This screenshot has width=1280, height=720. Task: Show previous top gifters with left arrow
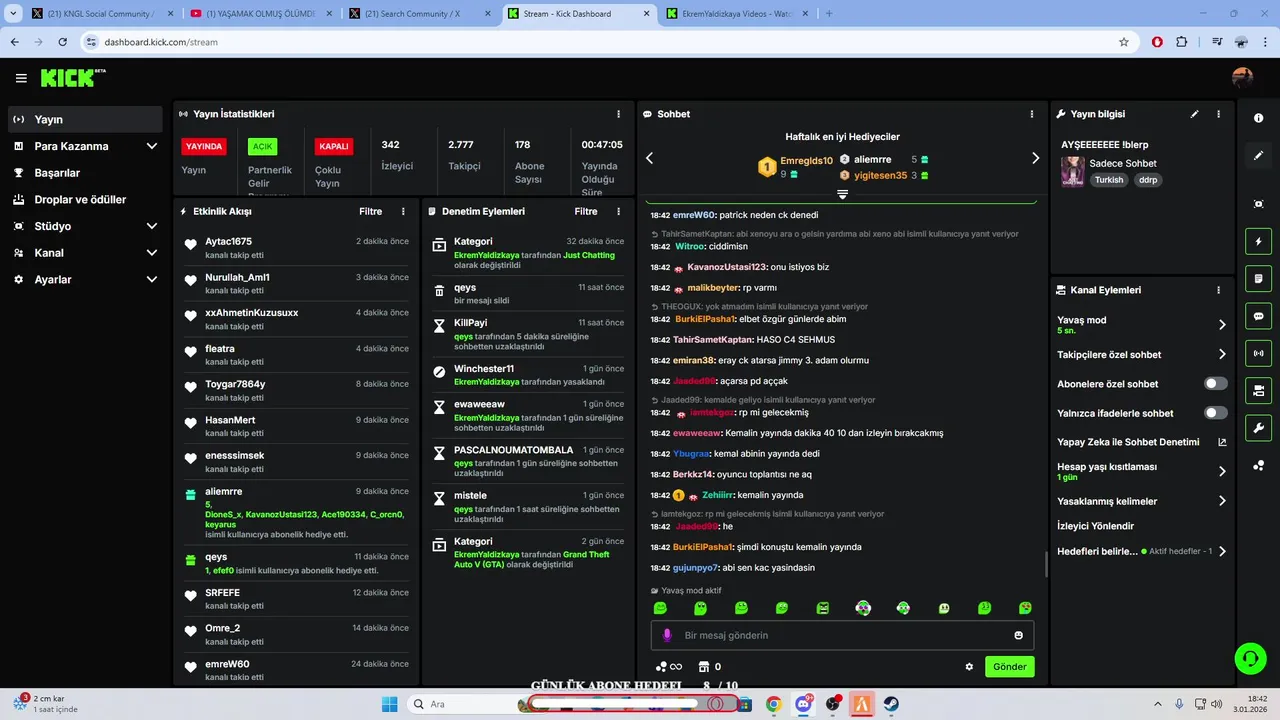649,158
